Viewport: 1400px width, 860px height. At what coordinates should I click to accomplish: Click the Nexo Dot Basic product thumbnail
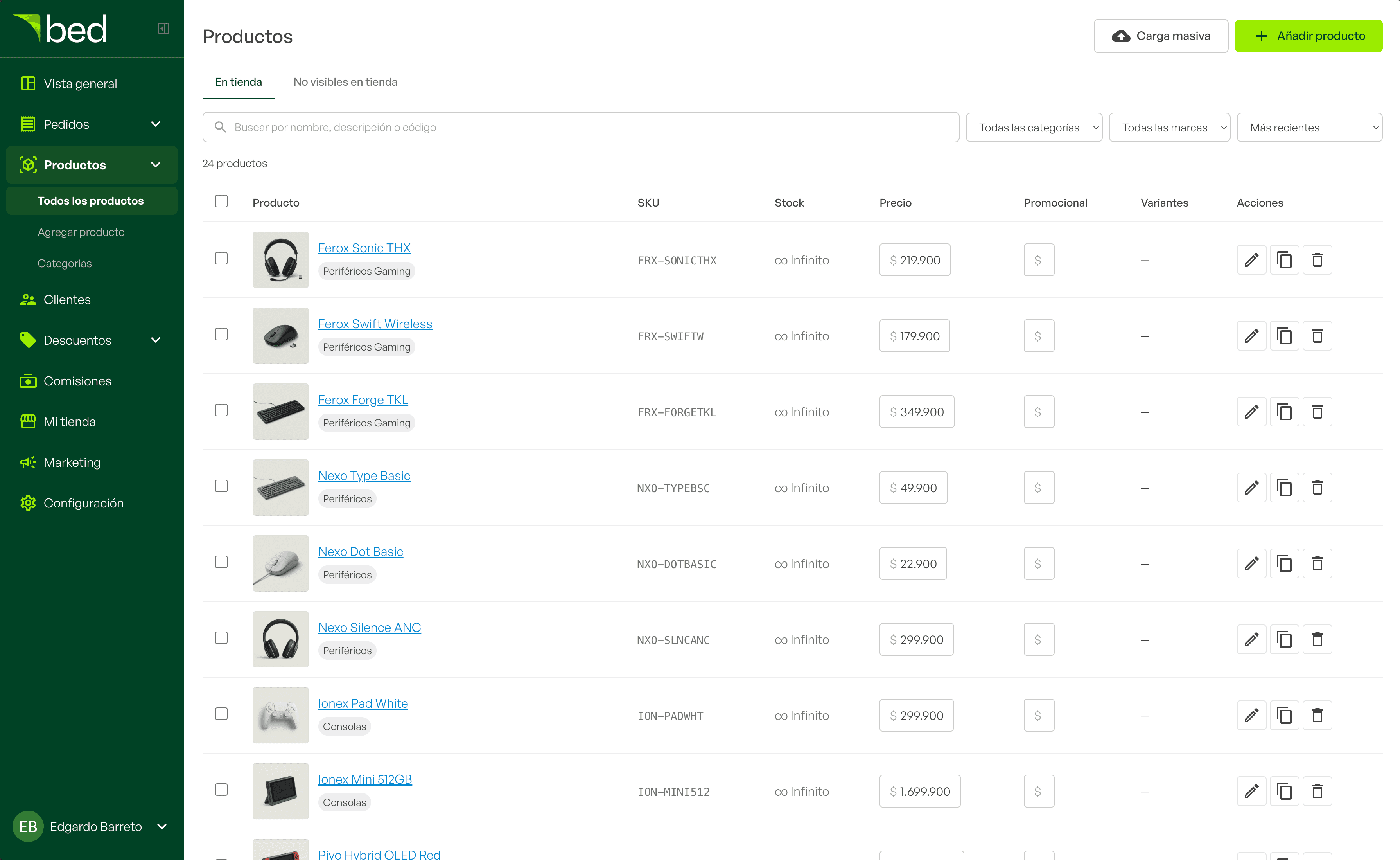click(x=281, y=563)
